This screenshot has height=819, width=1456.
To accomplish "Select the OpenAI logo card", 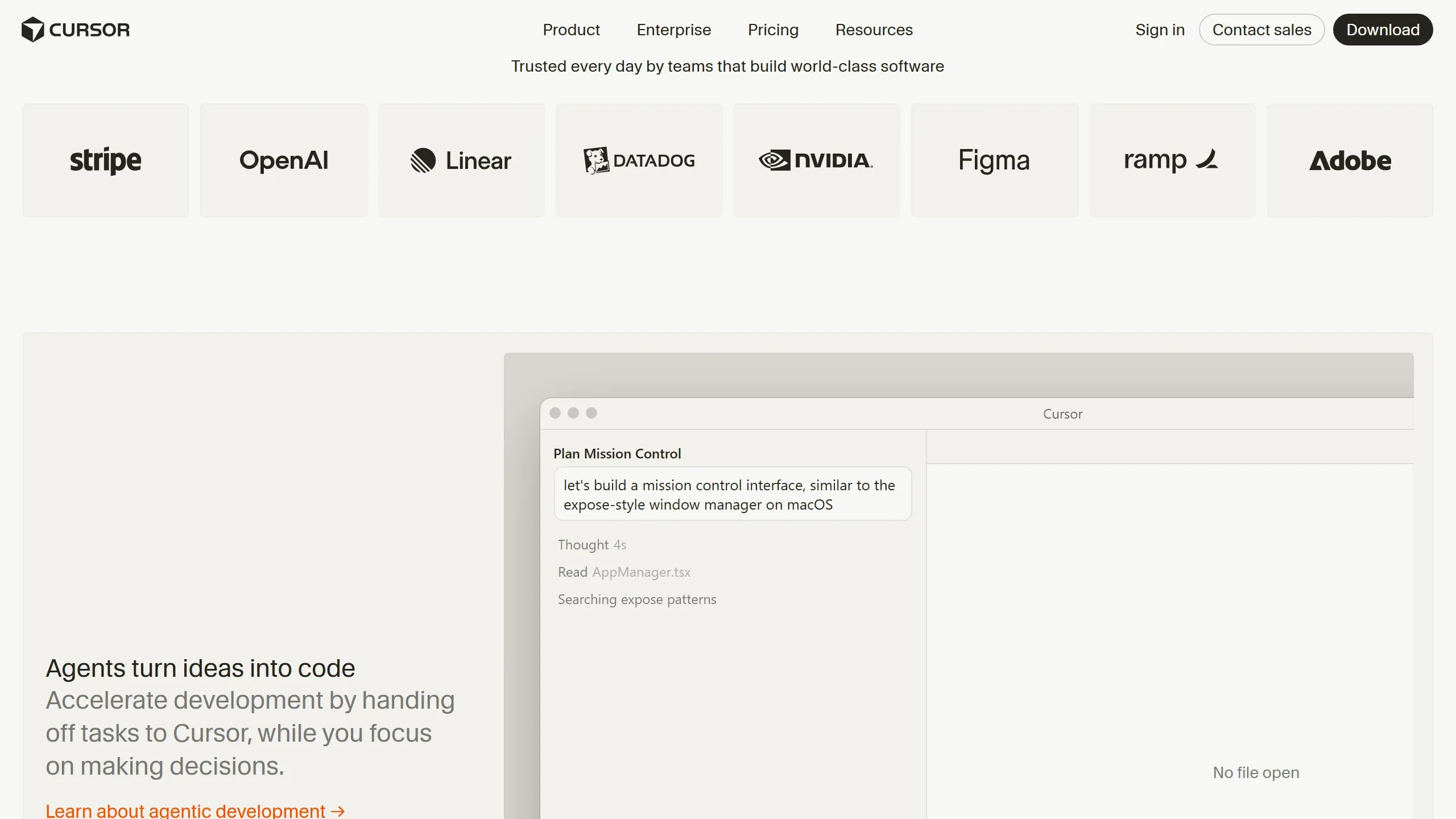I will point(284,160).
